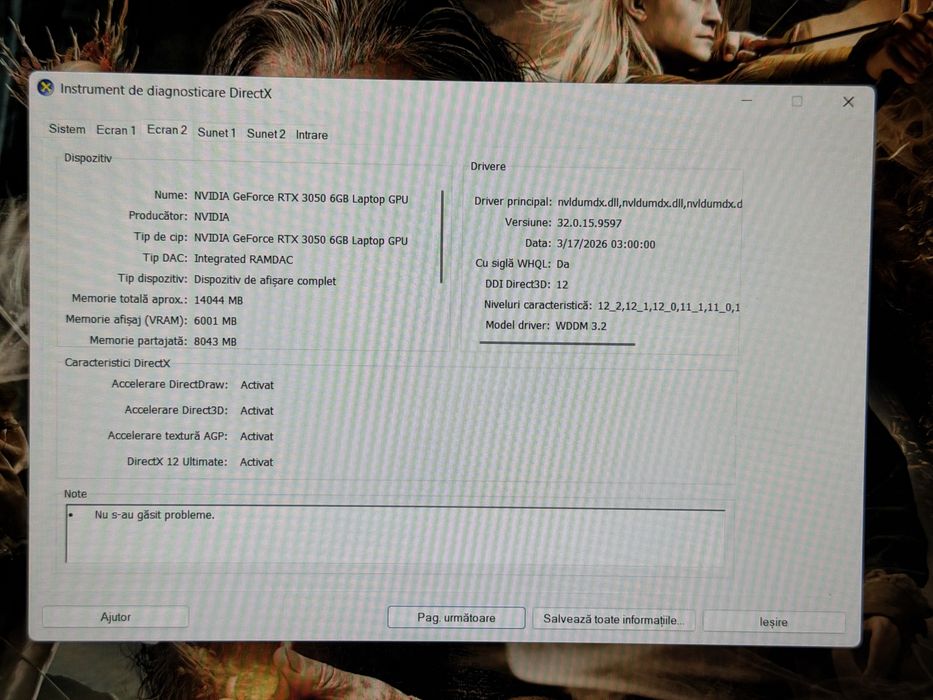Click inside the Note text box
Image resolution: width=933 pixels, height=700 pixels.
(395, 535)
